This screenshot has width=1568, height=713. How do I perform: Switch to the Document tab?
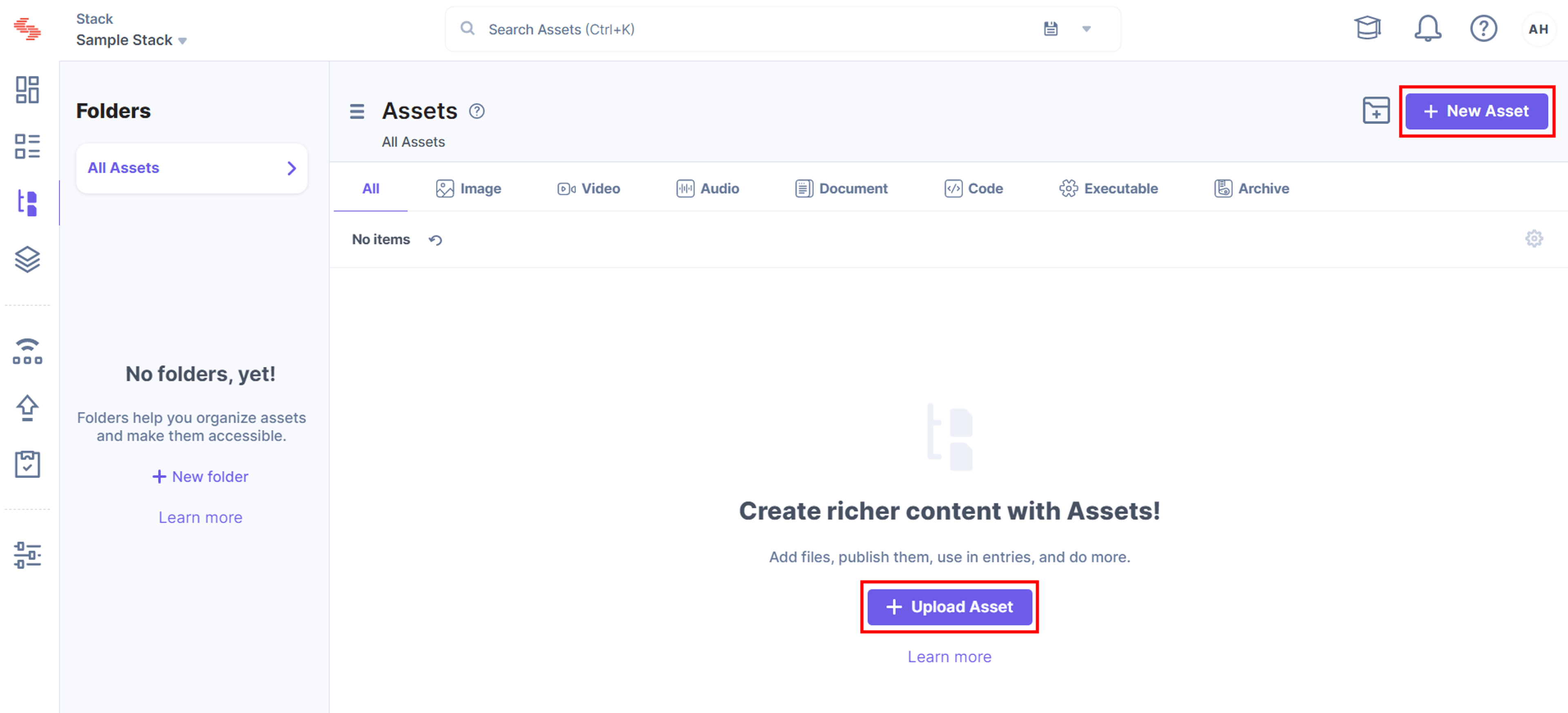click(x=841, y=189)
